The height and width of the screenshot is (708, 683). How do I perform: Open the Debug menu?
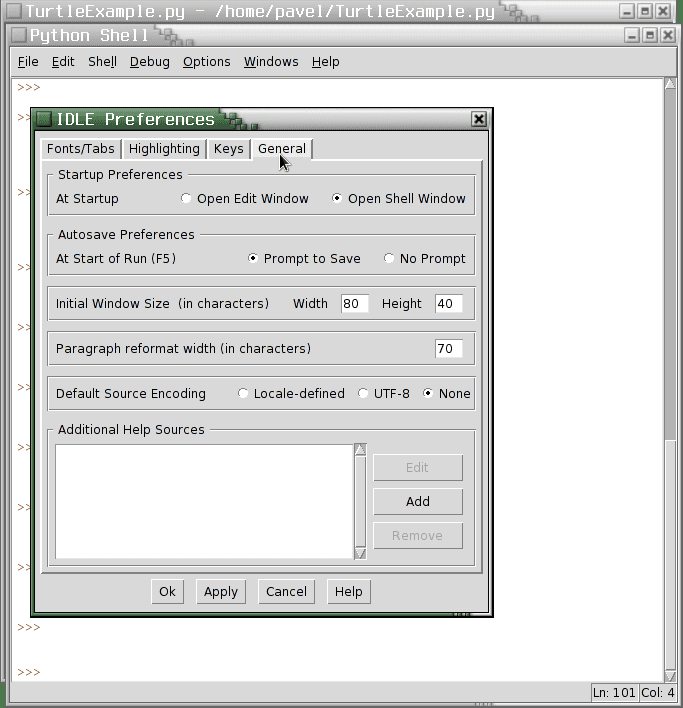click(149, 62)
